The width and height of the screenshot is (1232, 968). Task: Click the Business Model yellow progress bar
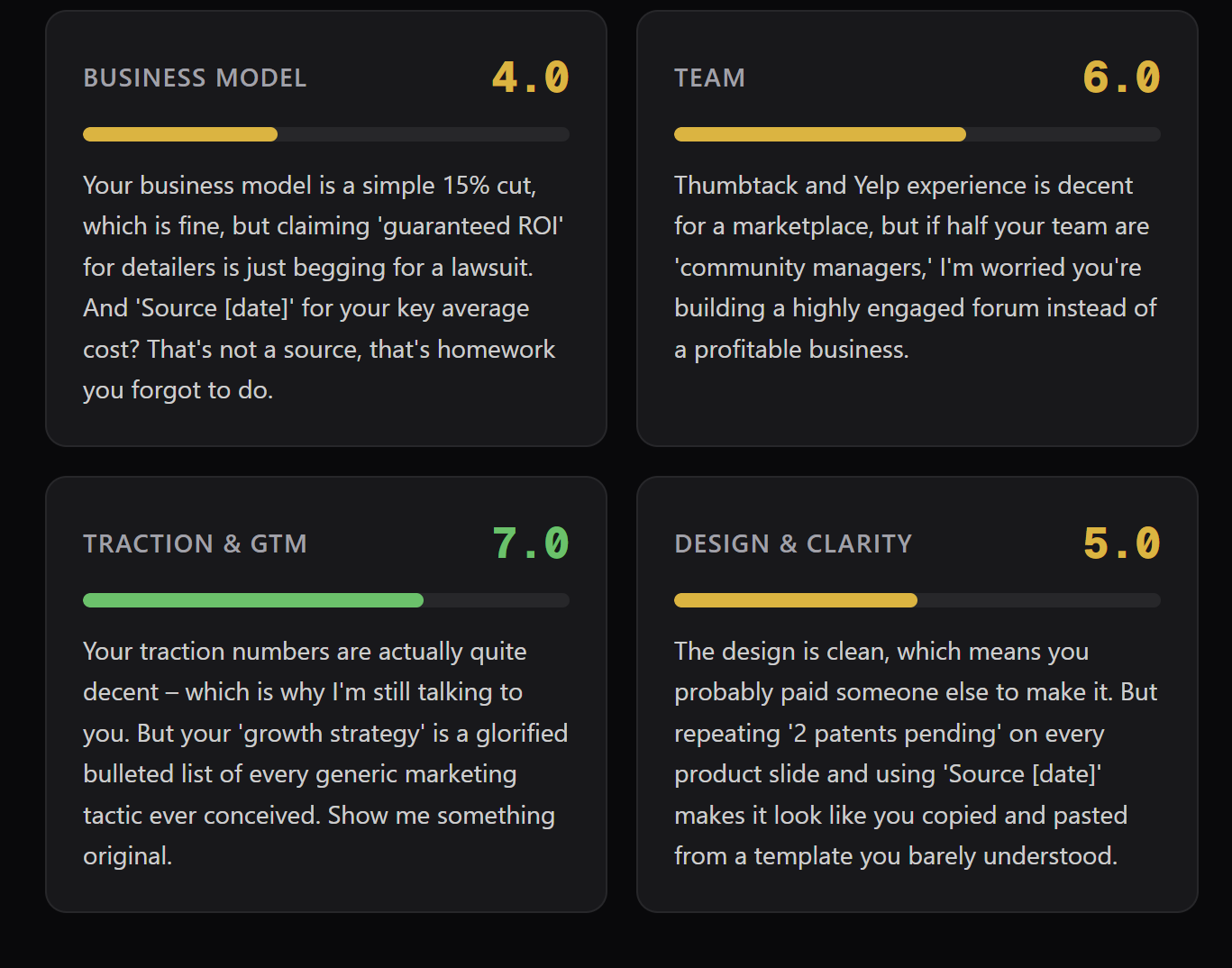[x=180, y=134]
